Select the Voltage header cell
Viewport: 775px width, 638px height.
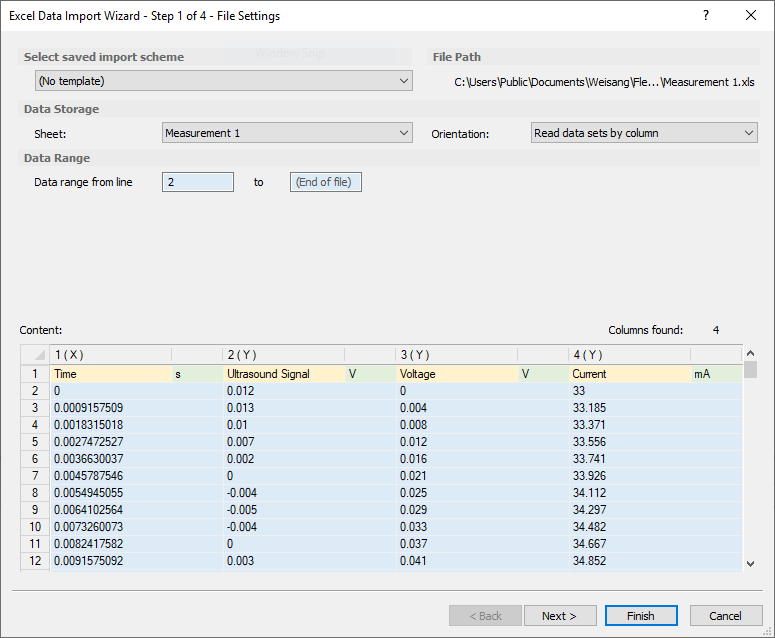coord(457,374)
